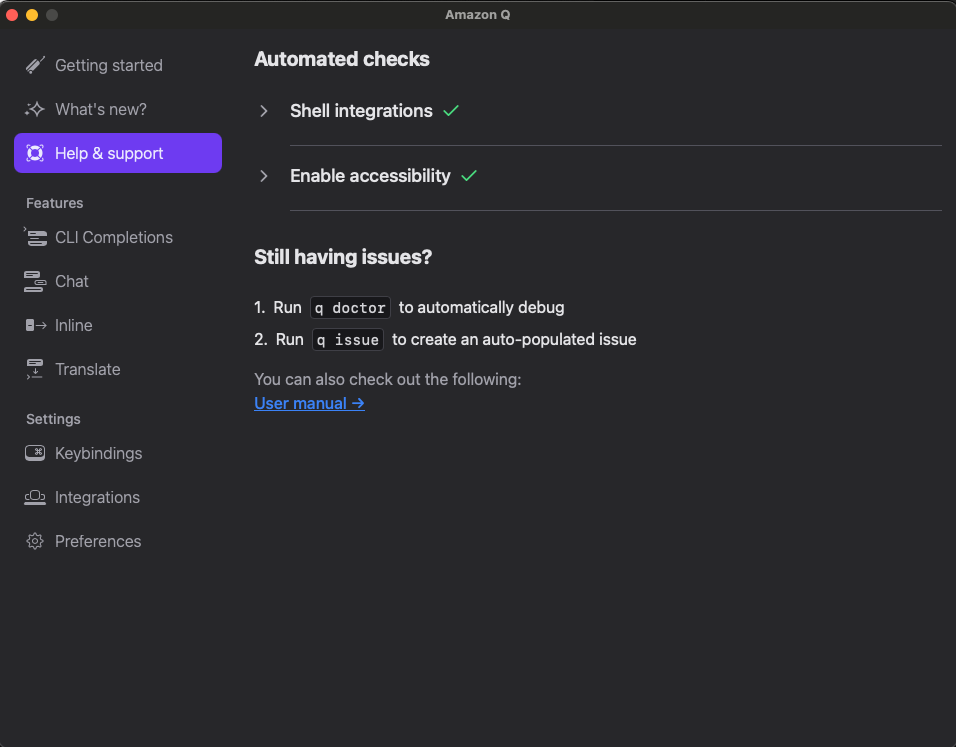Click the green check next to Shell integrations
The image size is (956, 747).
(x=451, y=111)
